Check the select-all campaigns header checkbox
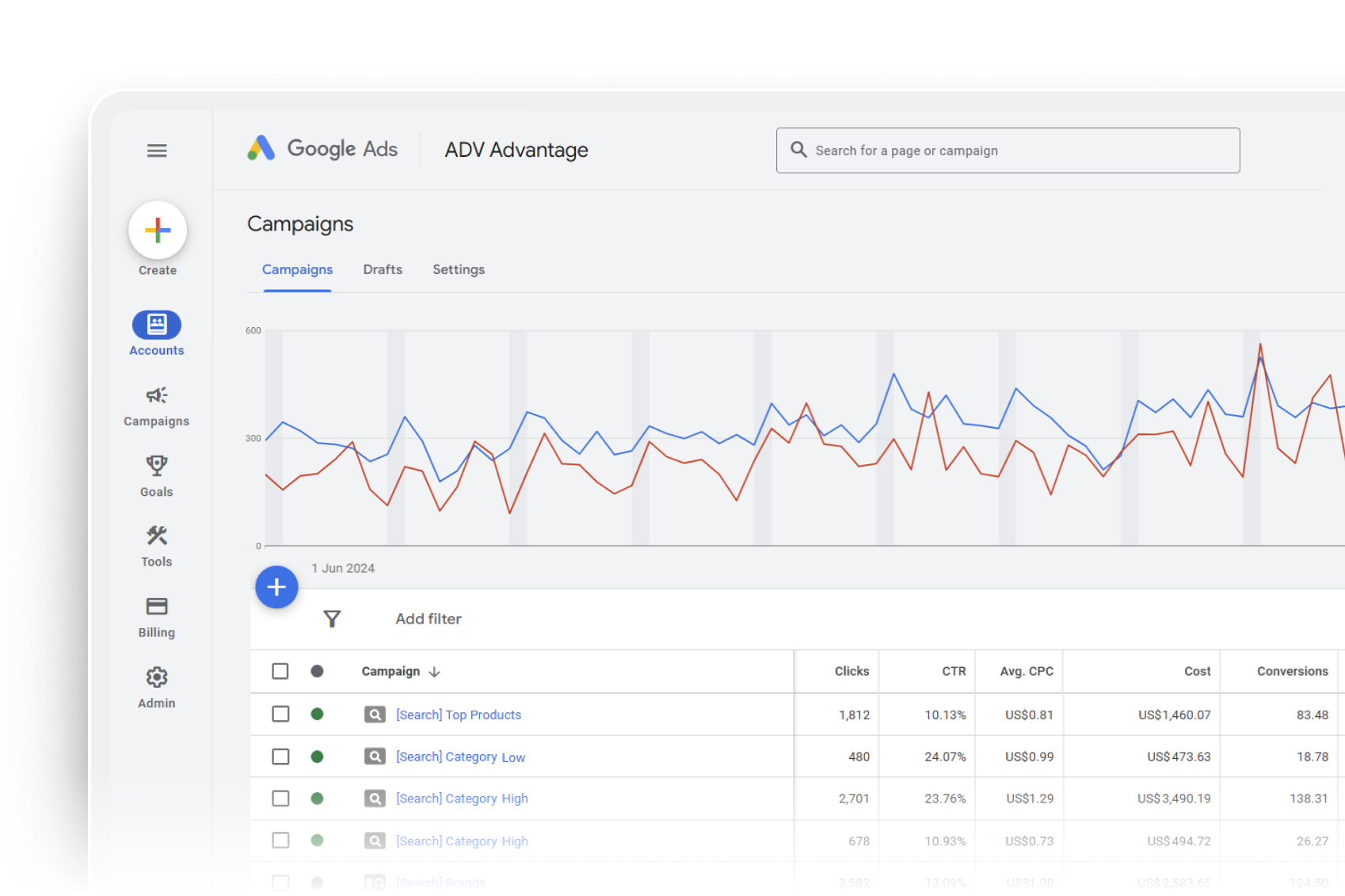Screen dimensions: 1345x896 click(280, 671)
